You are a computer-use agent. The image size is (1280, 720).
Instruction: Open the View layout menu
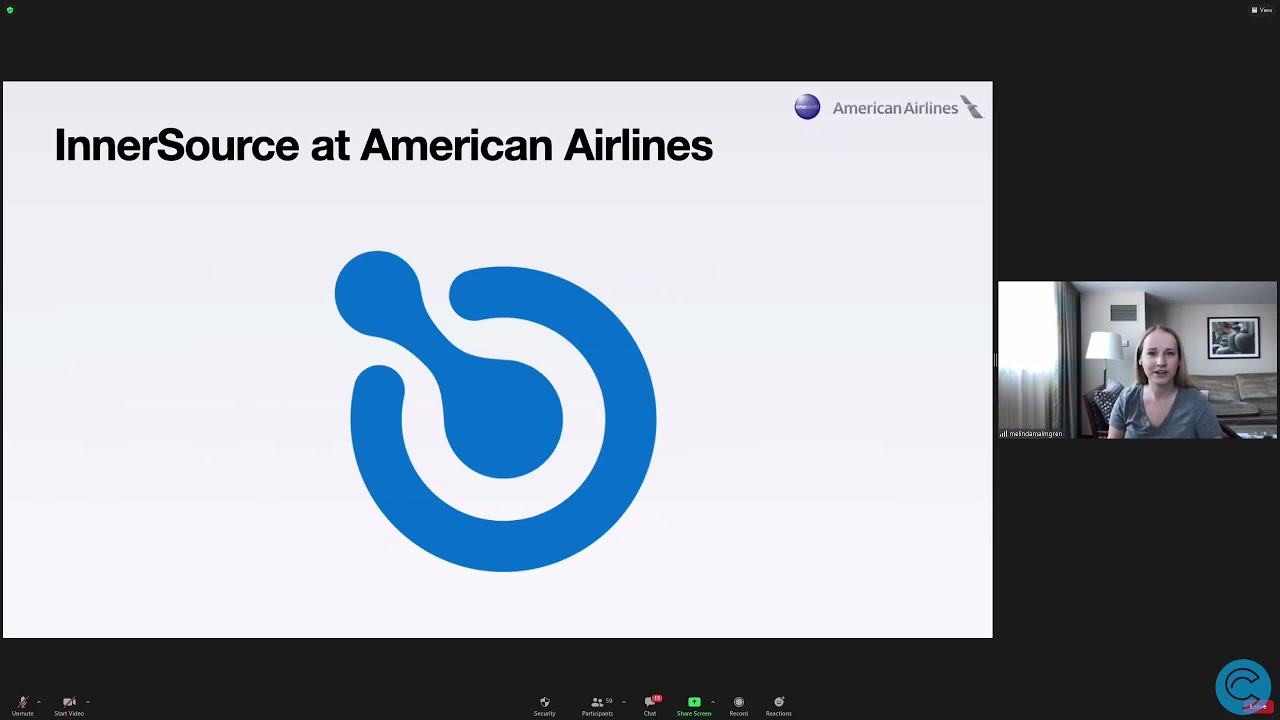pyautogui.click(x=1262, y=10)
